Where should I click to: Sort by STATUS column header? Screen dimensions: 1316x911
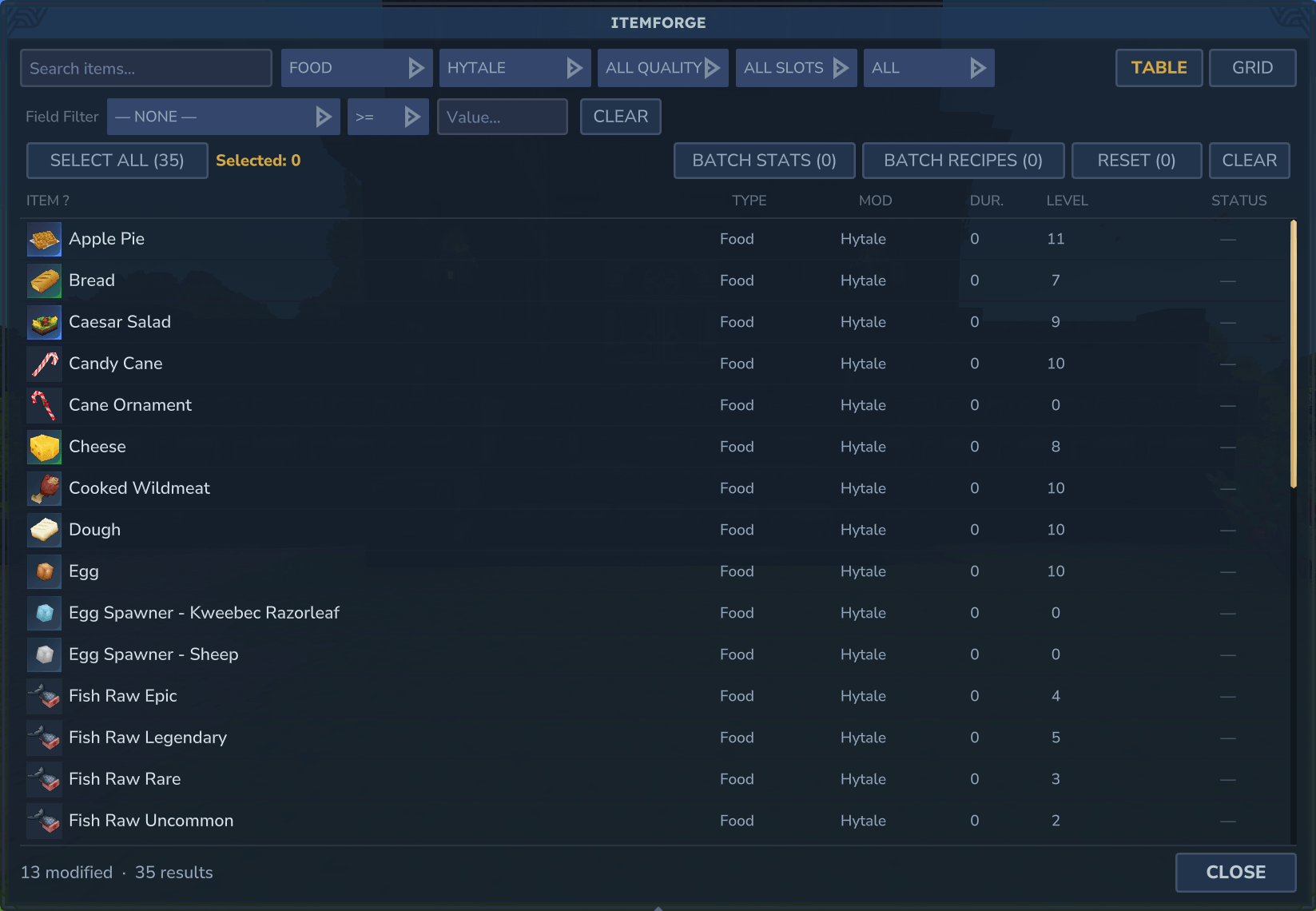pyautogui.click(x=1238, y=201)
